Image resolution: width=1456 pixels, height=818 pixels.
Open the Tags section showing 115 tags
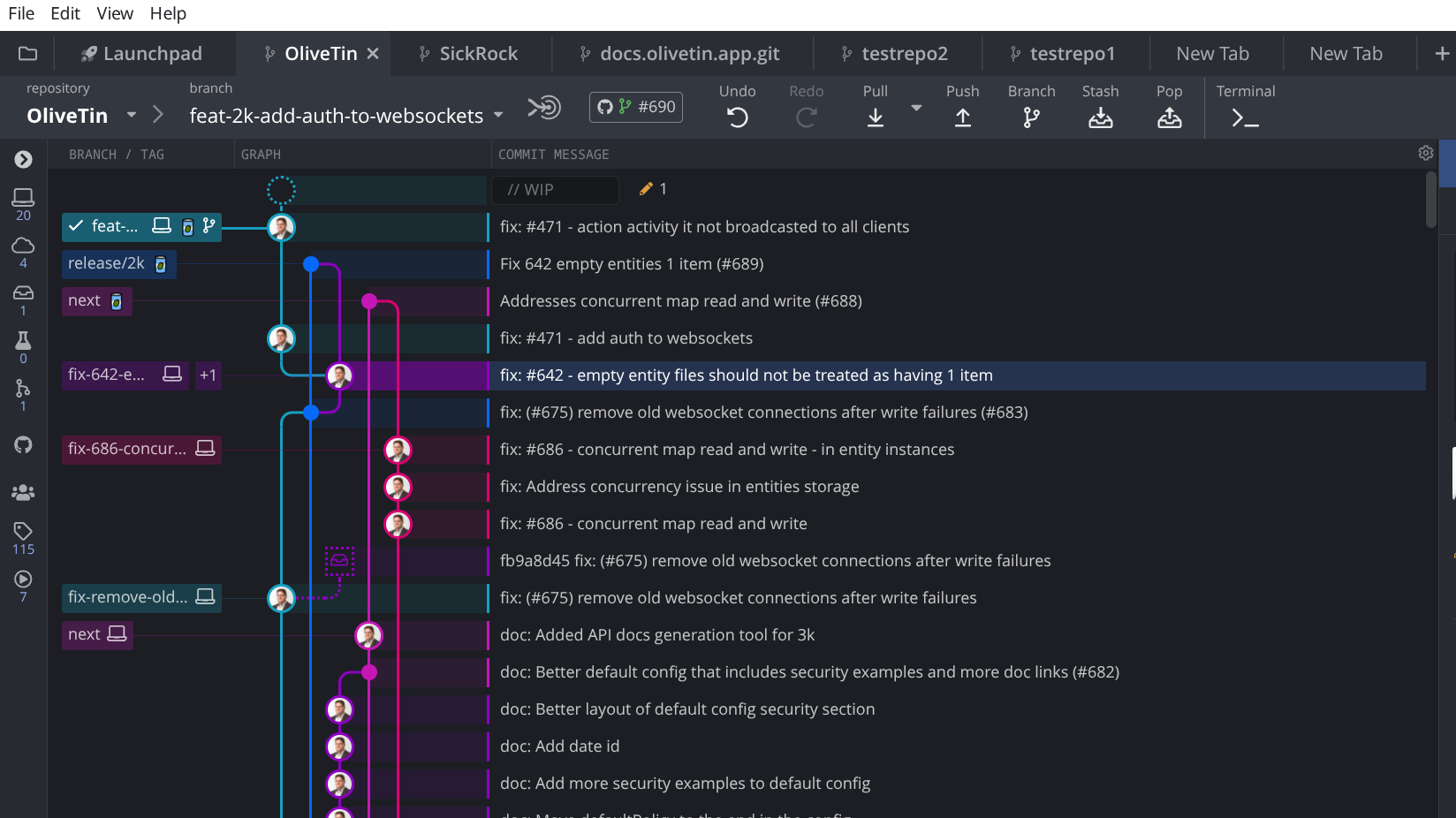pos(23,530)
